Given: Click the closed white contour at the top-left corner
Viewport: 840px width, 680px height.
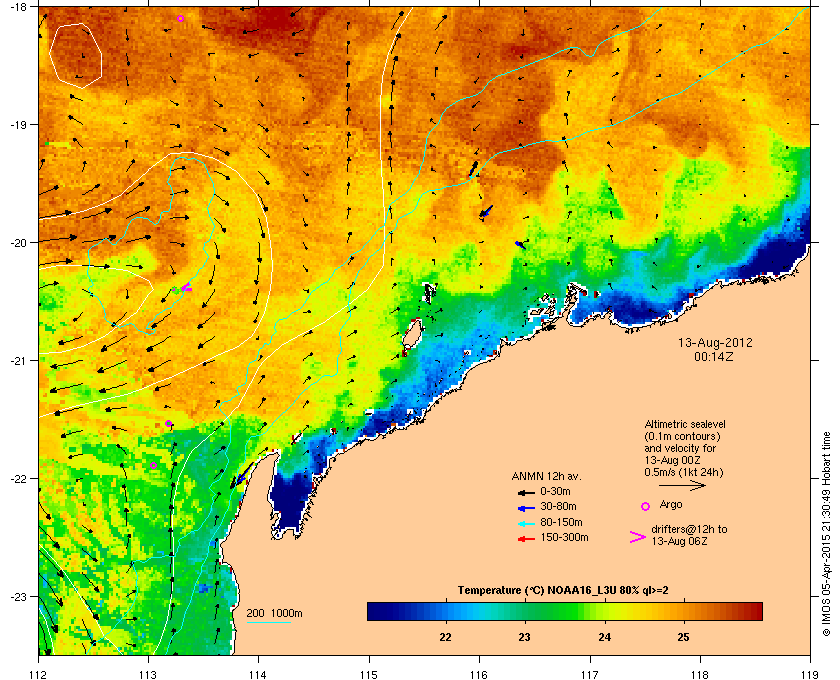Looking at the screenshot, I should point(76,55).
